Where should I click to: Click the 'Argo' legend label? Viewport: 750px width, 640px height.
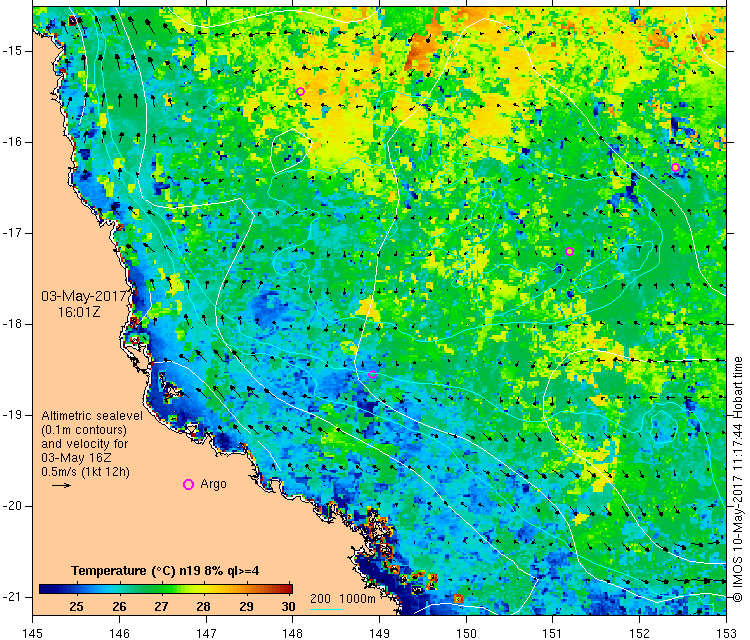[213, 484]
